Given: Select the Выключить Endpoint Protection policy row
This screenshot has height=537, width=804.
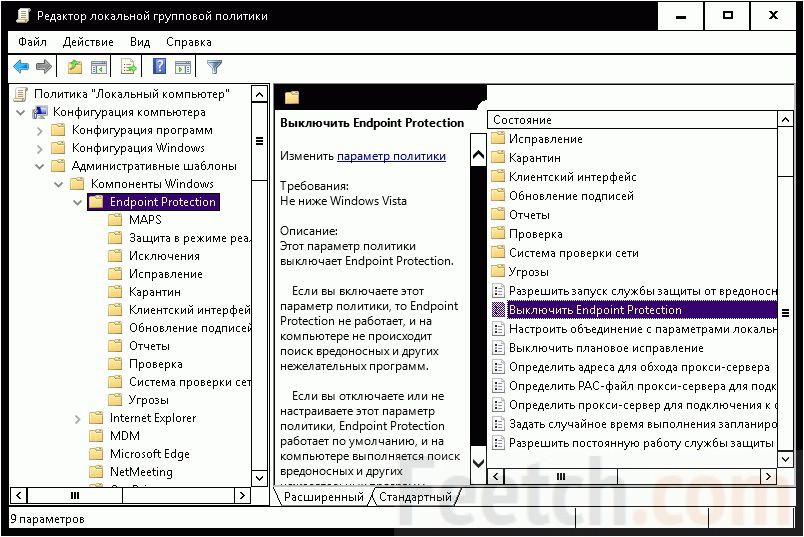Looking at the screenshot, I should pos(634,310).
